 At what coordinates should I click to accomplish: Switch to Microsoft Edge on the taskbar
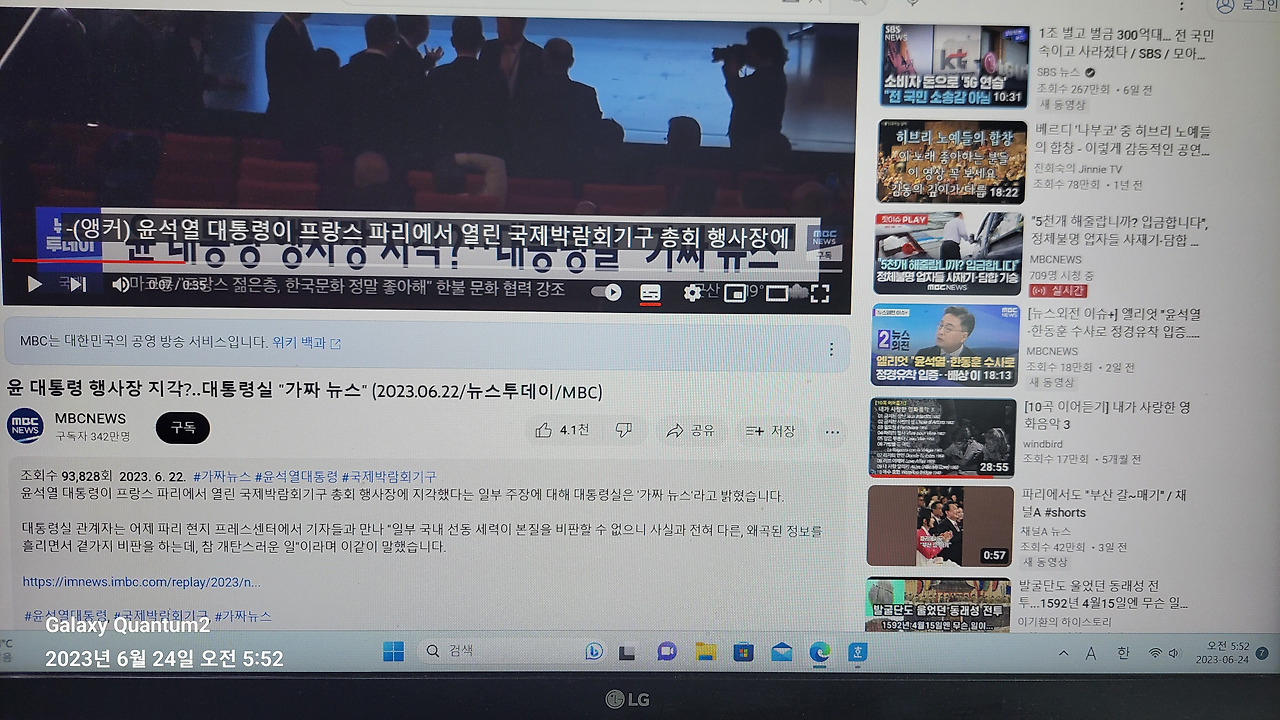[820, 652]
